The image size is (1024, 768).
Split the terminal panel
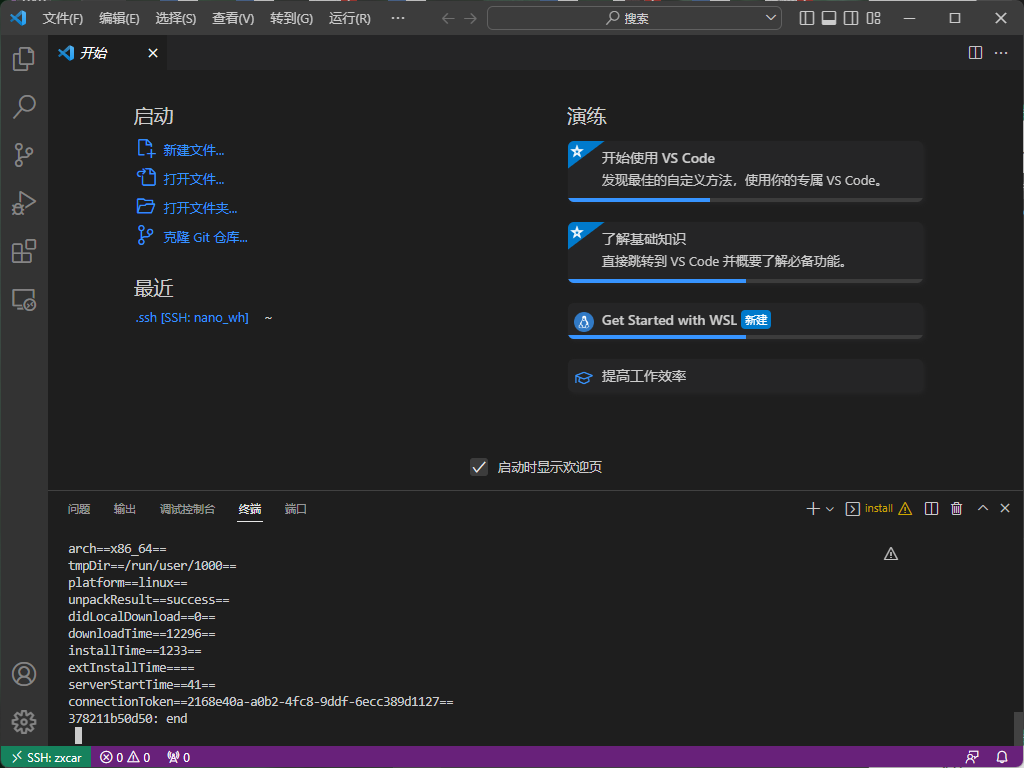click(931, 509)
